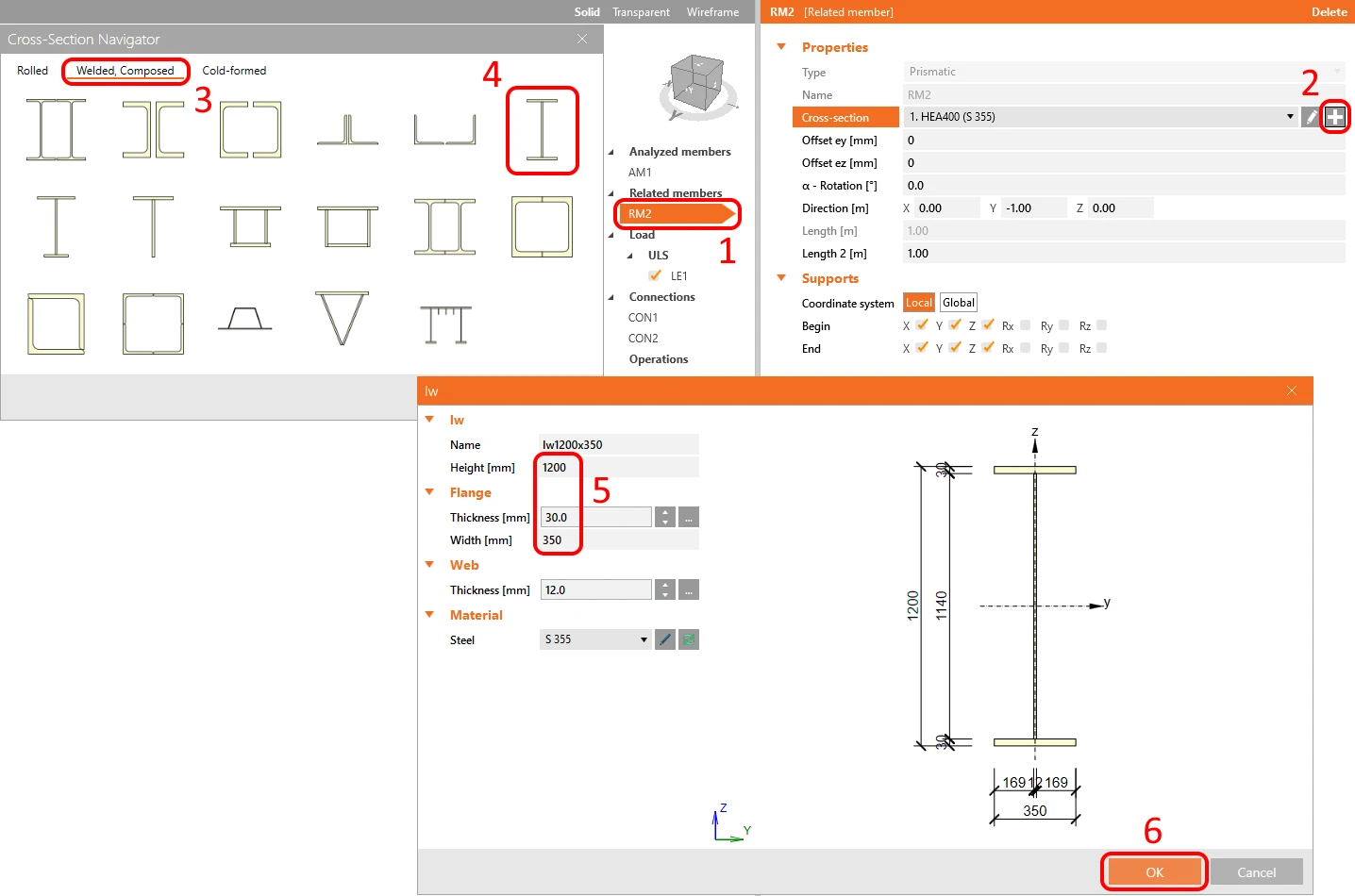
Task: Switch to the Rolled sections tab
Action: pyautogui.click(x=32, y=71)
